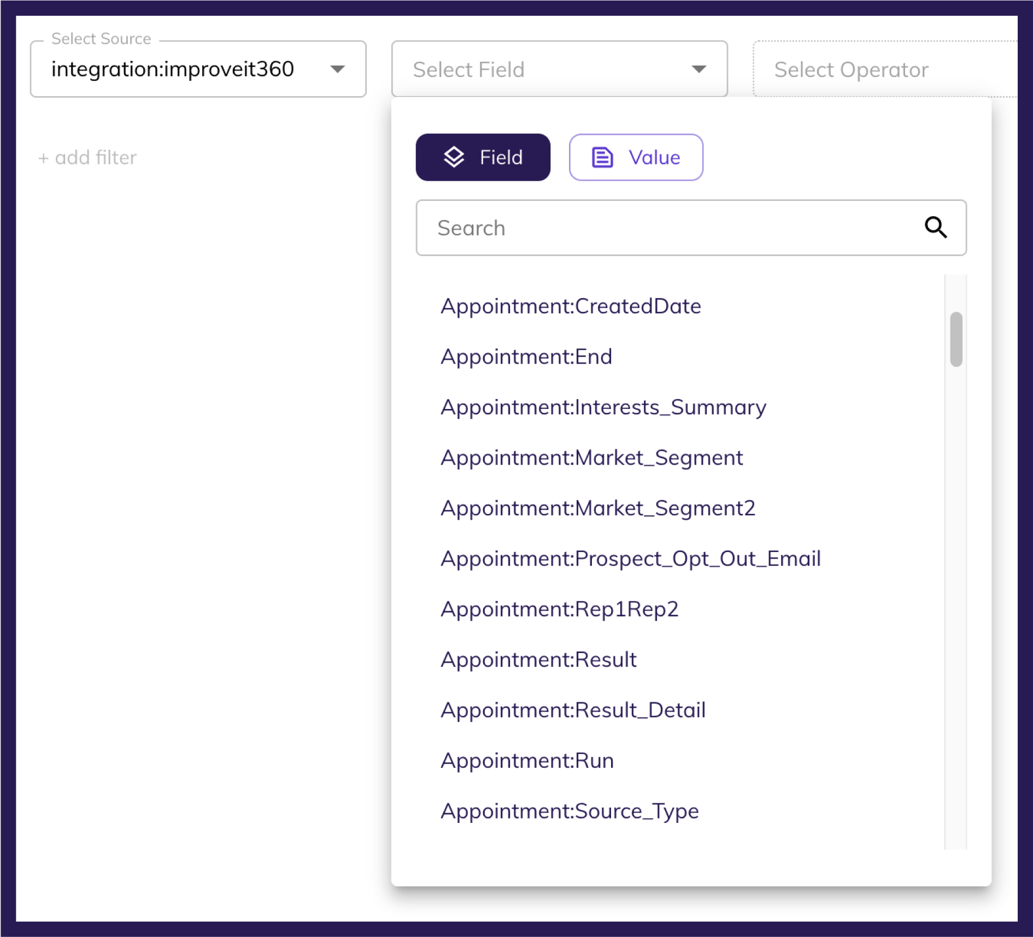Open the Select Source dropdown arrow
This screenshot has width=1033, height=937.
point(338,69)
